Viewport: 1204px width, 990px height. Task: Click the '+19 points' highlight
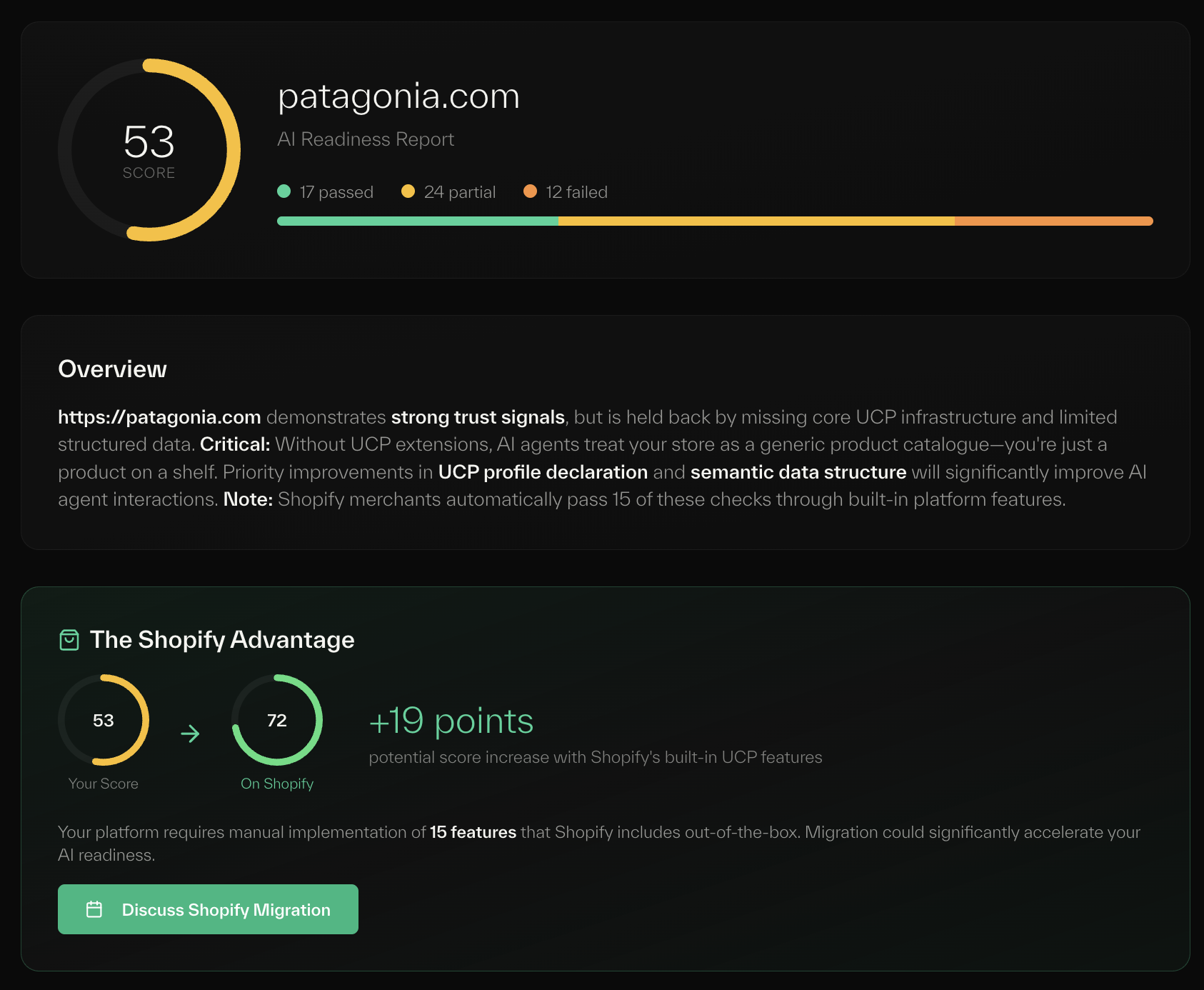tap(451, 721)
